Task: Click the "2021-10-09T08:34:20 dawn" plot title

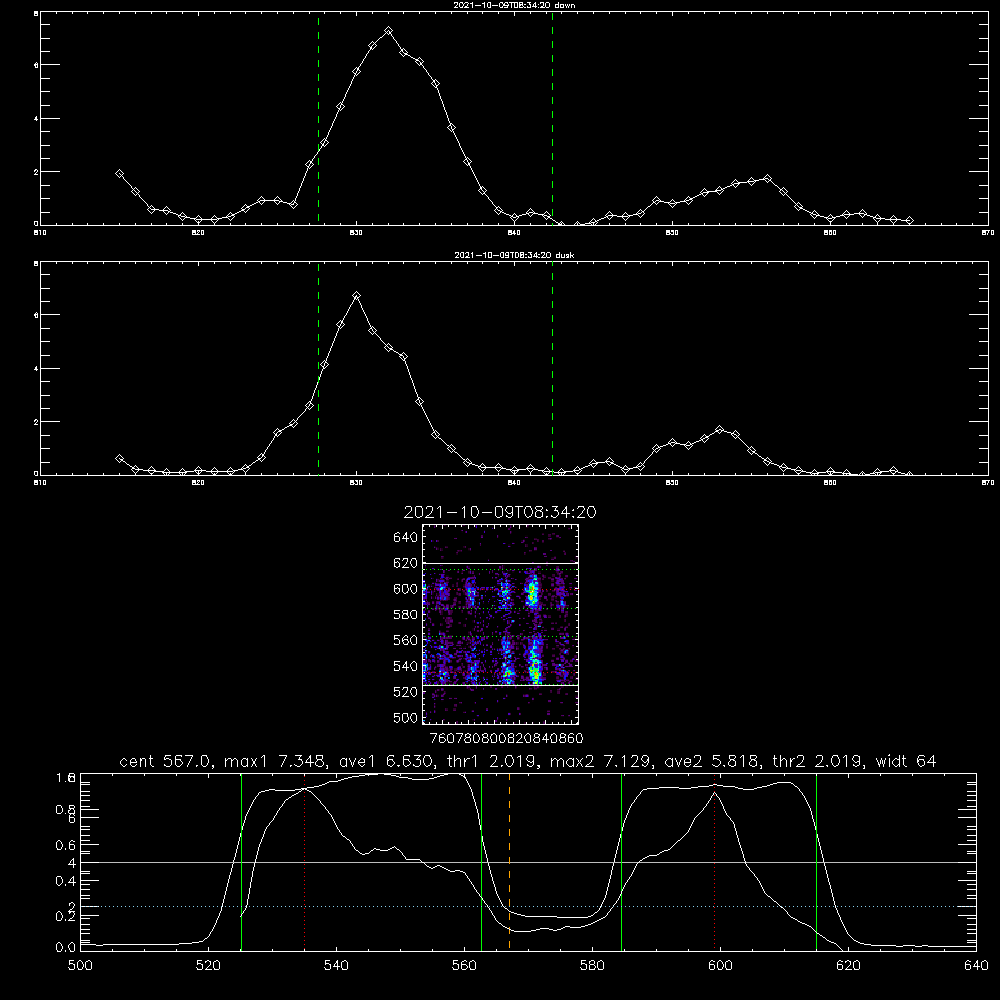Action: tap(514, 5)
